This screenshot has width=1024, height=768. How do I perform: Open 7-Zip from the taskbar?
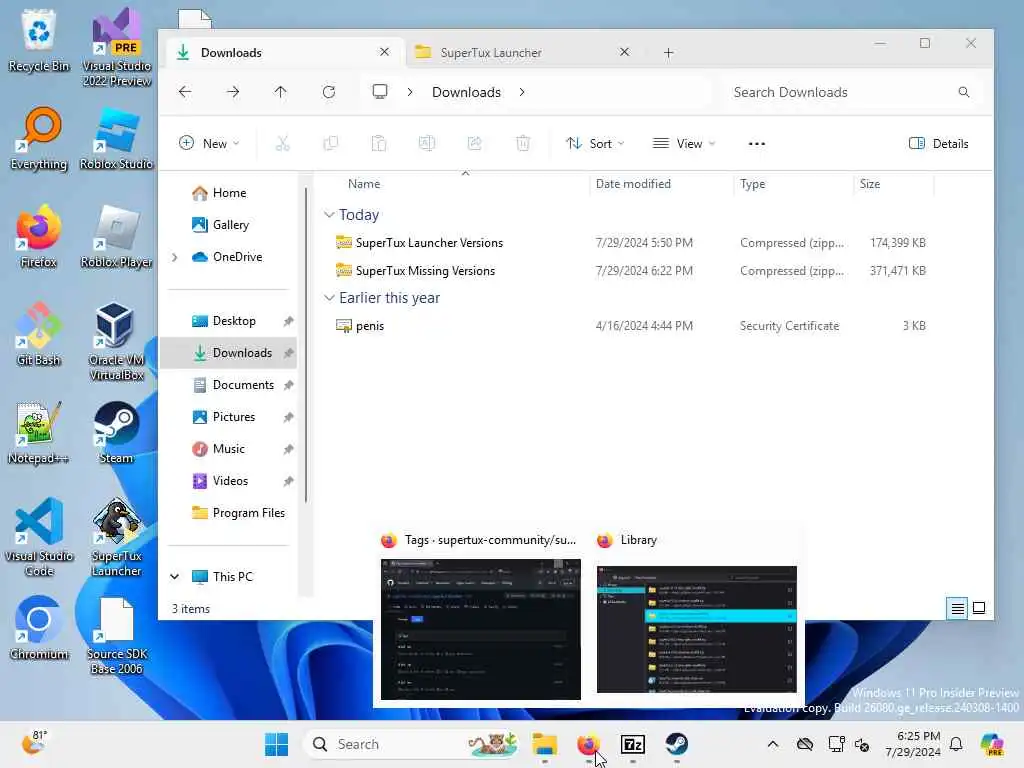pyautogui.click(x=633, y=744)
